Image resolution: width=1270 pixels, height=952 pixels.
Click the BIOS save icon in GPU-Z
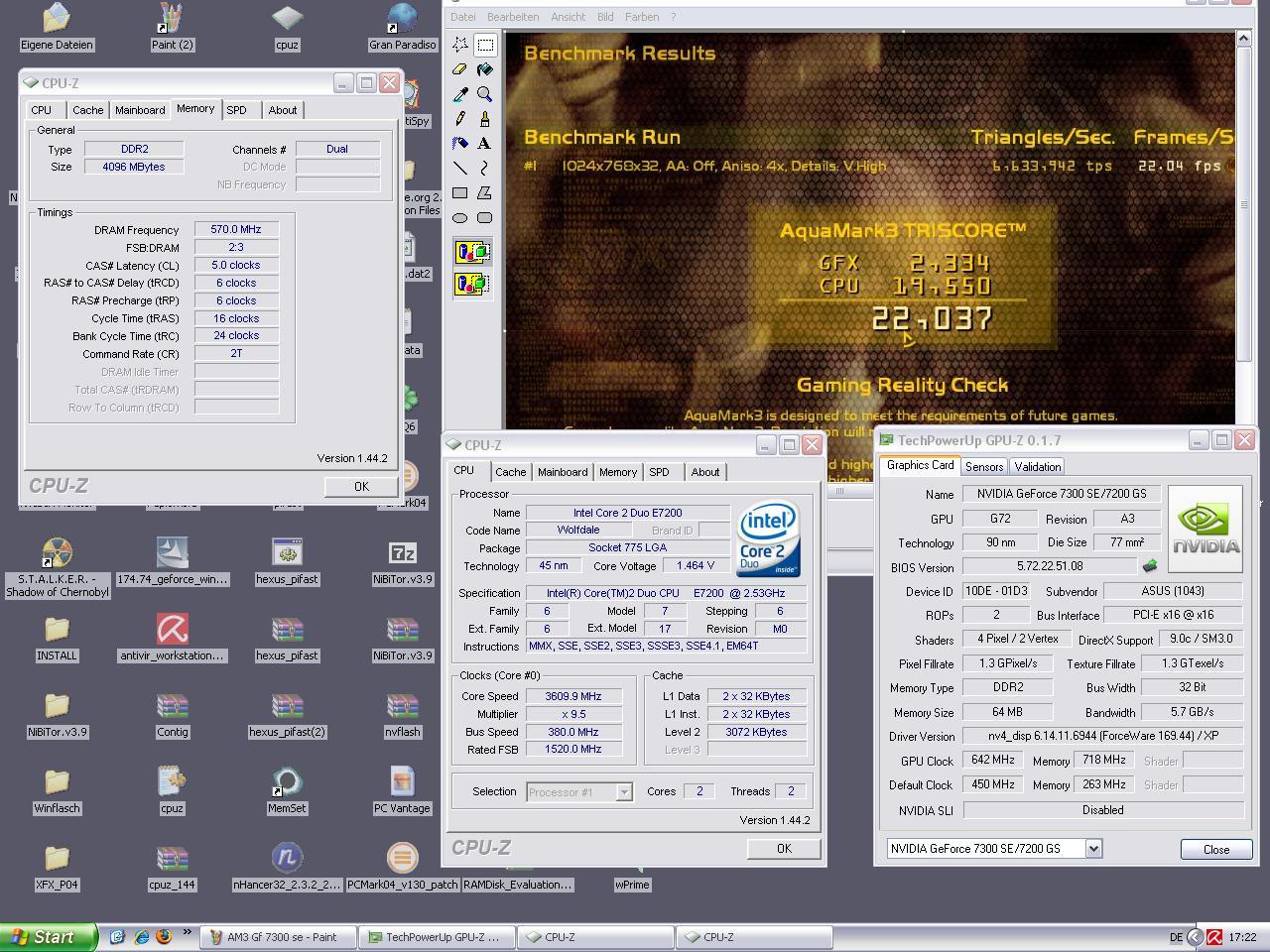point(1150,566)
